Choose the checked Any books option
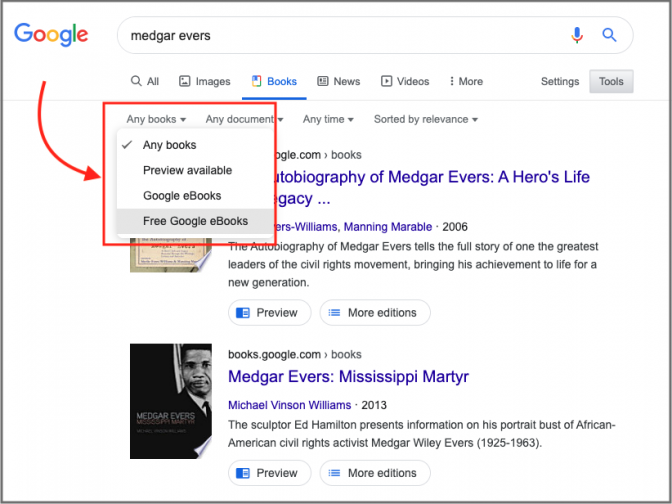672x504 pixels. pyautogui.click(x=195, y=145)
